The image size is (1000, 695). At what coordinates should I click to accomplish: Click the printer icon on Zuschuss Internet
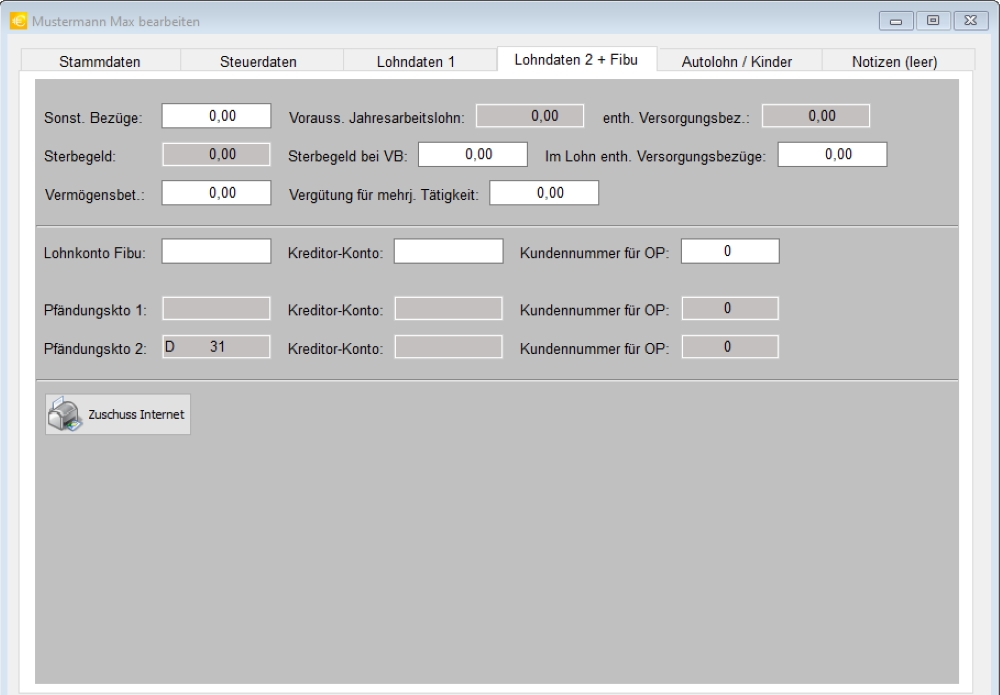pos(65,414)
